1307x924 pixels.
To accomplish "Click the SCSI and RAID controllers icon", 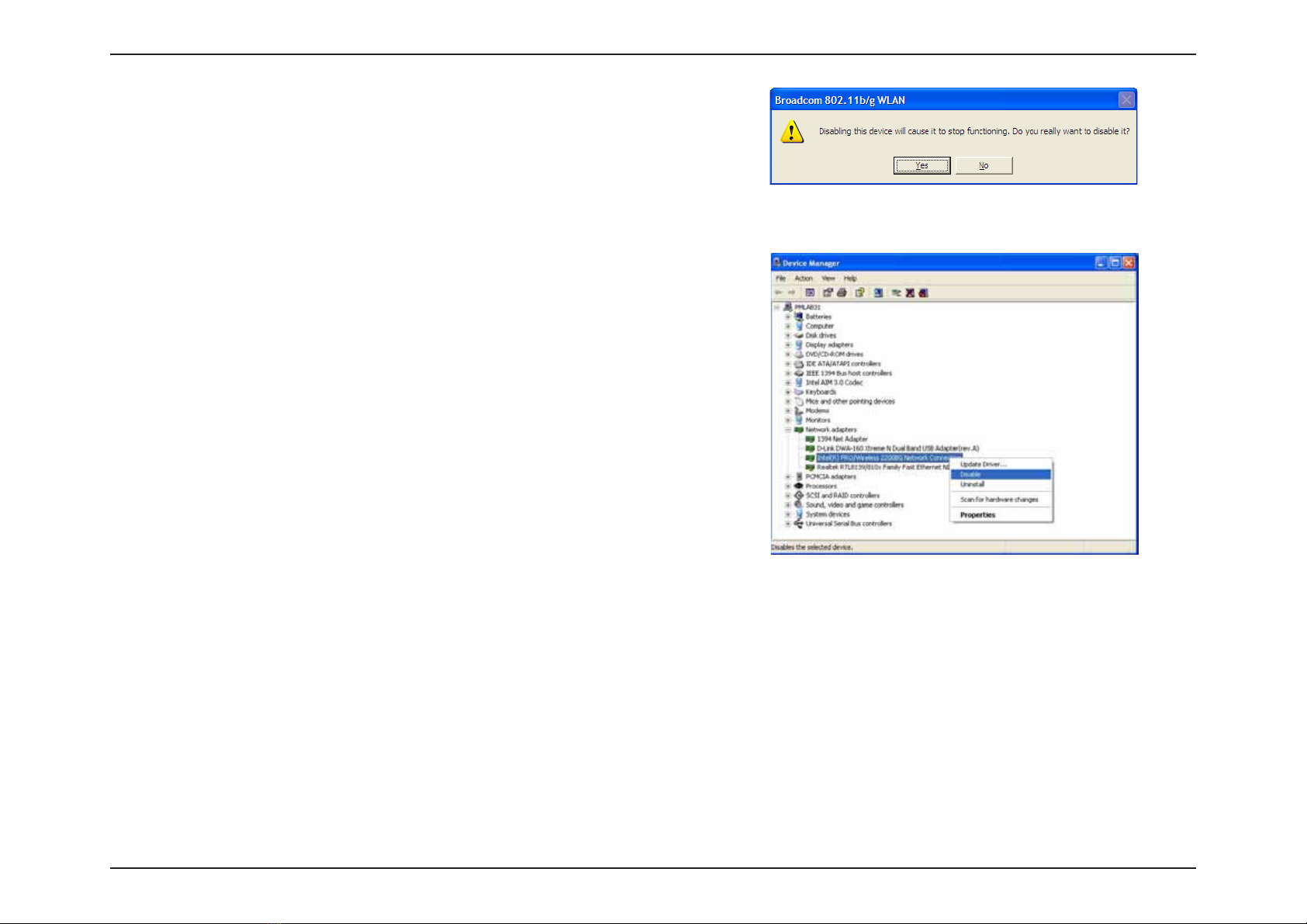I will 799,495.
